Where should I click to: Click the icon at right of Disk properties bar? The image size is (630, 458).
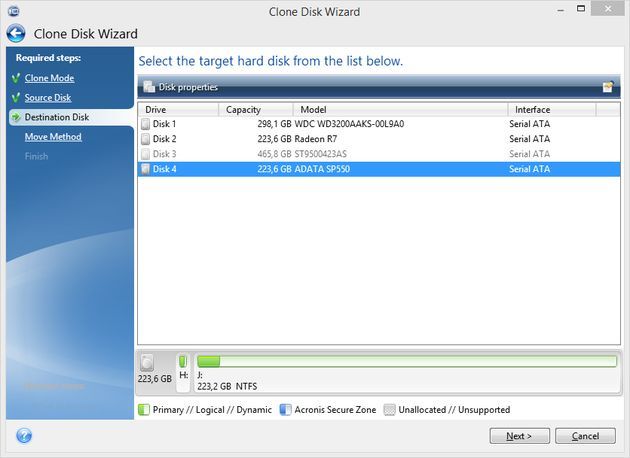pos(608,86)
